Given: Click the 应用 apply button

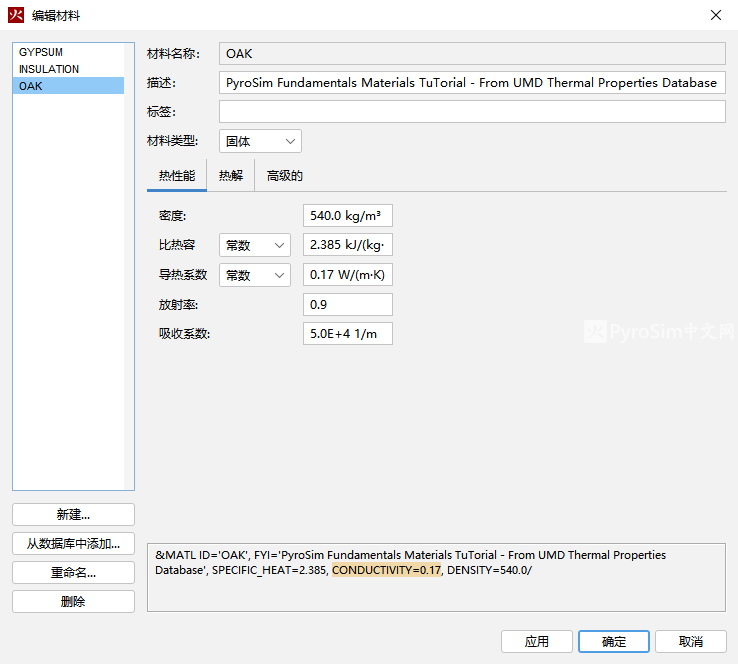Looking at the screenshot, I should [x=537, y=641].
